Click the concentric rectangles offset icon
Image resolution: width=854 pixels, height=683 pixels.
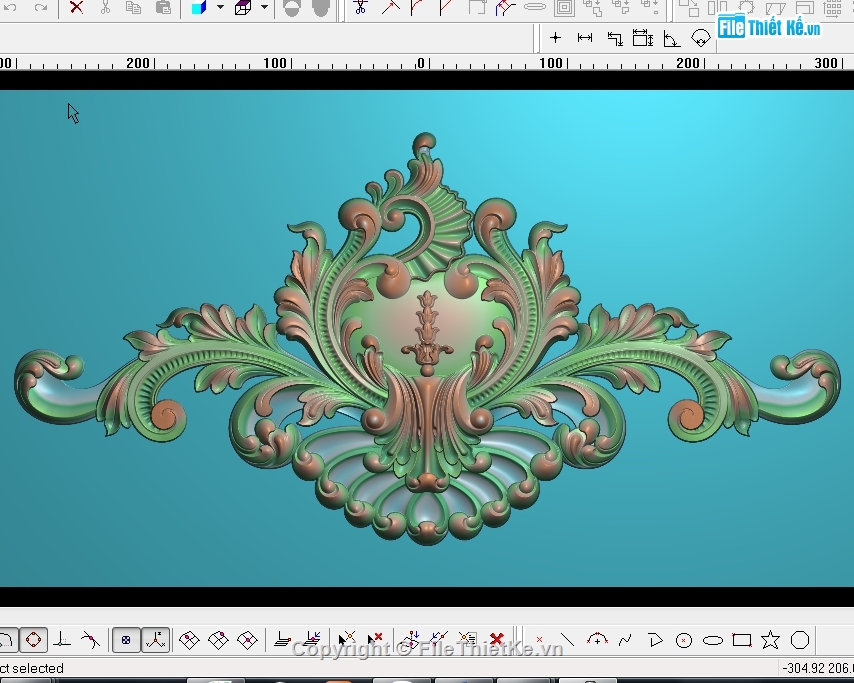tap(564, 8)
